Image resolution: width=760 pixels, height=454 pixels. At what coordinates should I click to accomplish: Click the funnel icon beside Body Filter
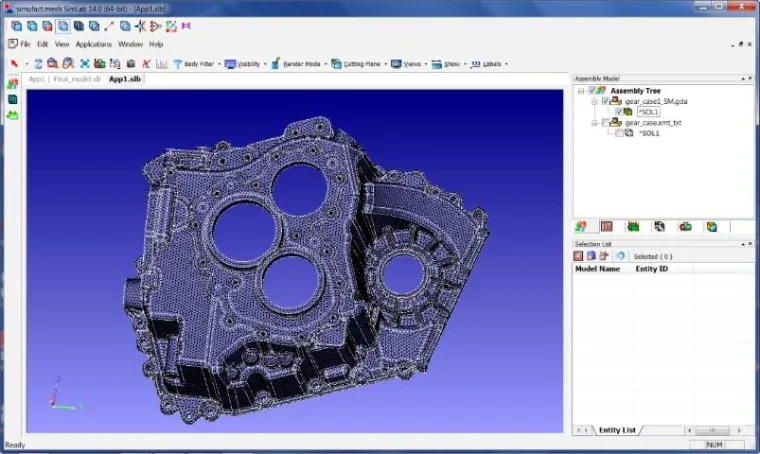(x=177, y=63)
